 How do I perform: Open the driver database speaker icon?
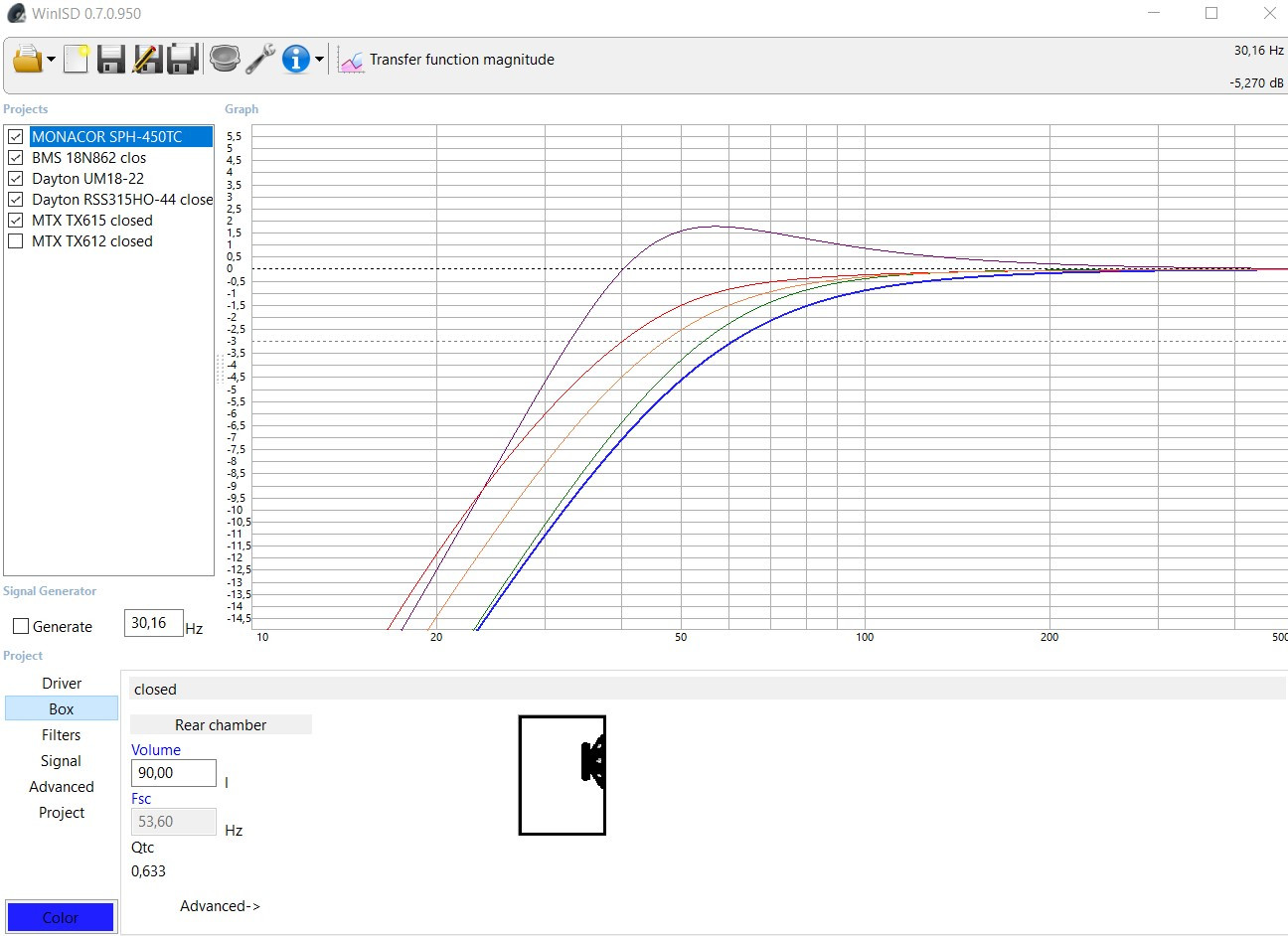[225, 60]
